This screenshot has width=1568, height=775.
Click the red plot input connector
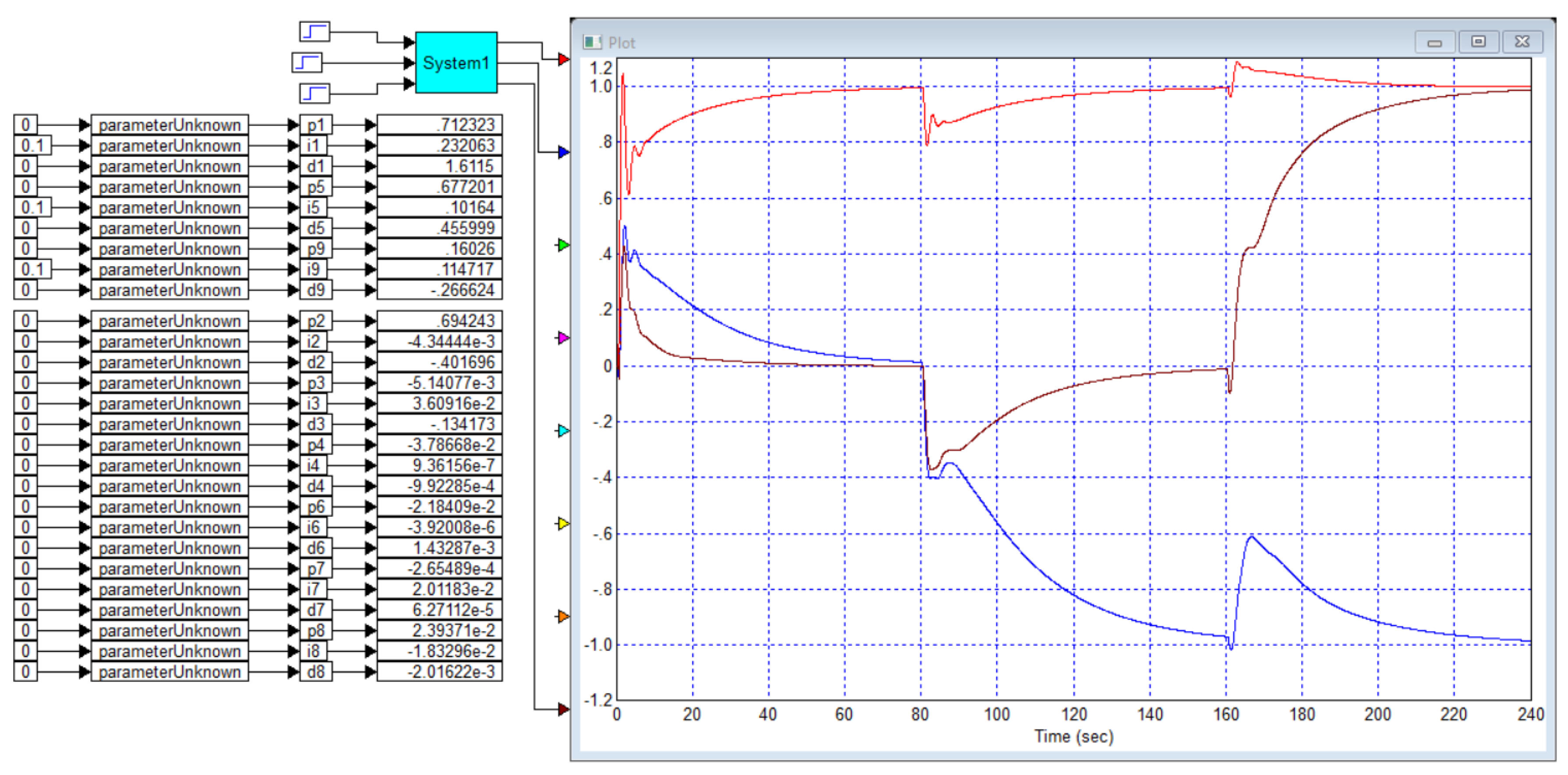click(564, 59)
